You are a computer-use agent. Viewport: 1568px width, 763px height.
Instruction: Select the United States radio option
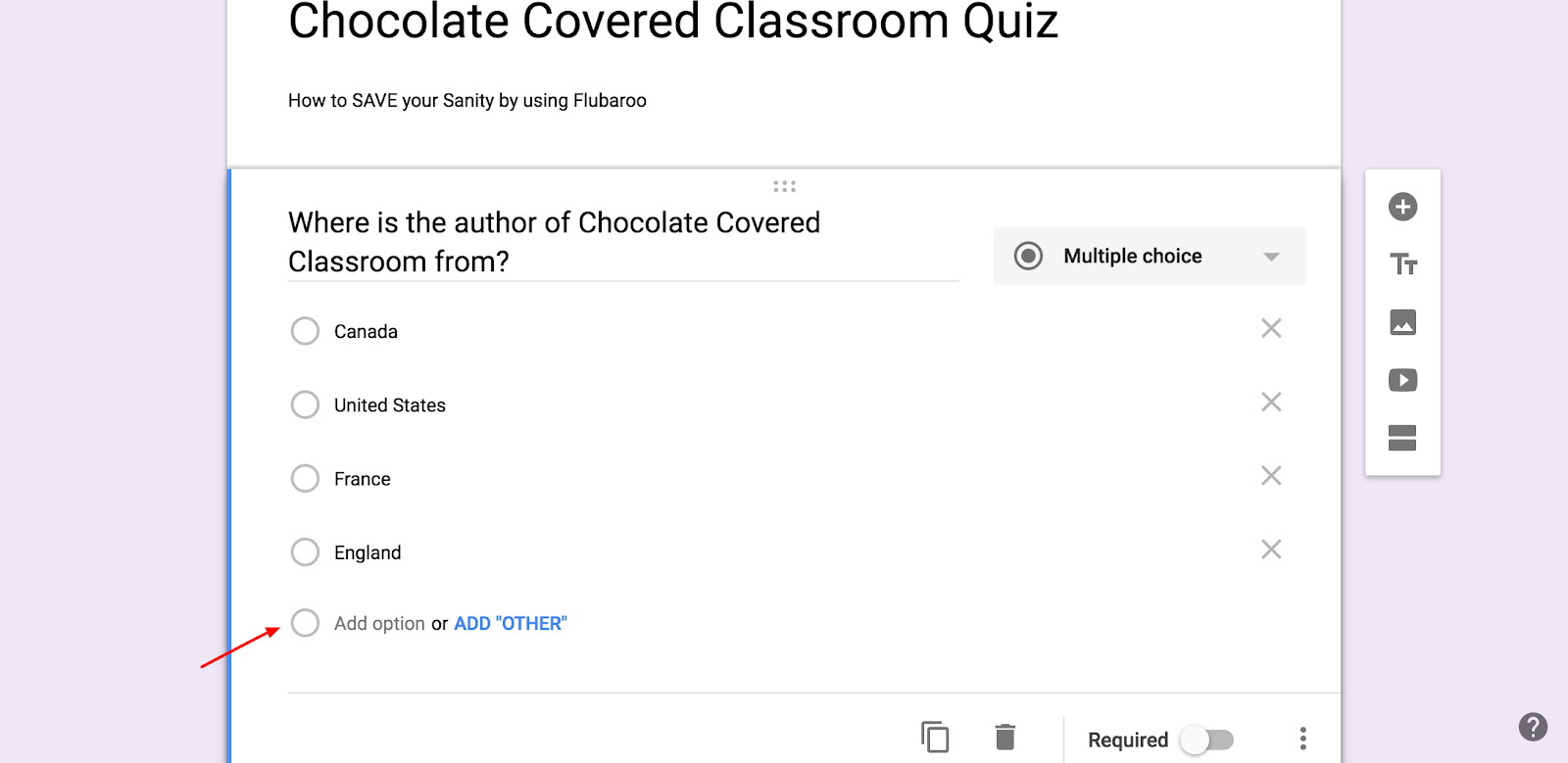point(305,405)
